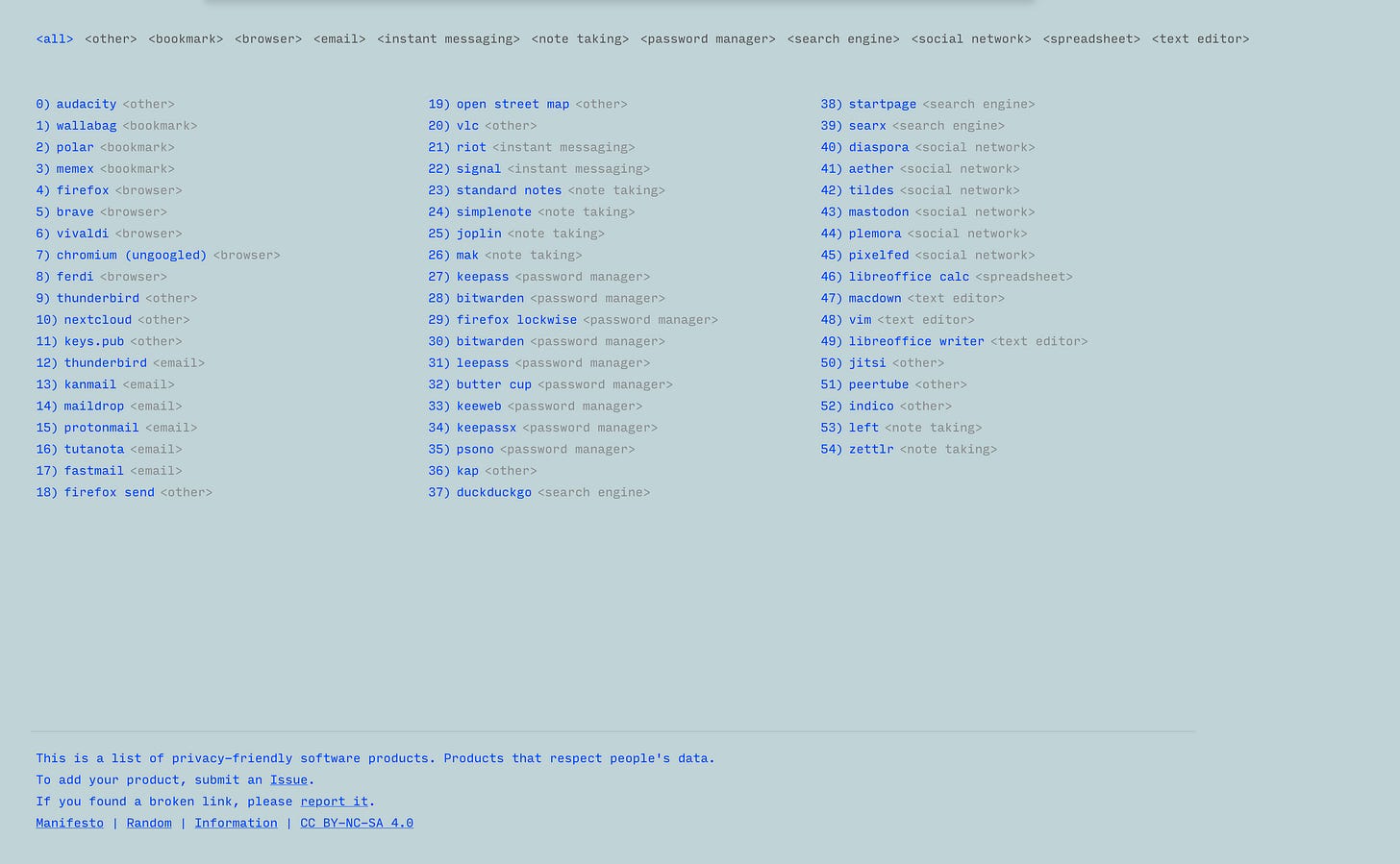The image size is (1400, 864).
Task: Choose the <browser> filter in top bar
Action: 268,39
